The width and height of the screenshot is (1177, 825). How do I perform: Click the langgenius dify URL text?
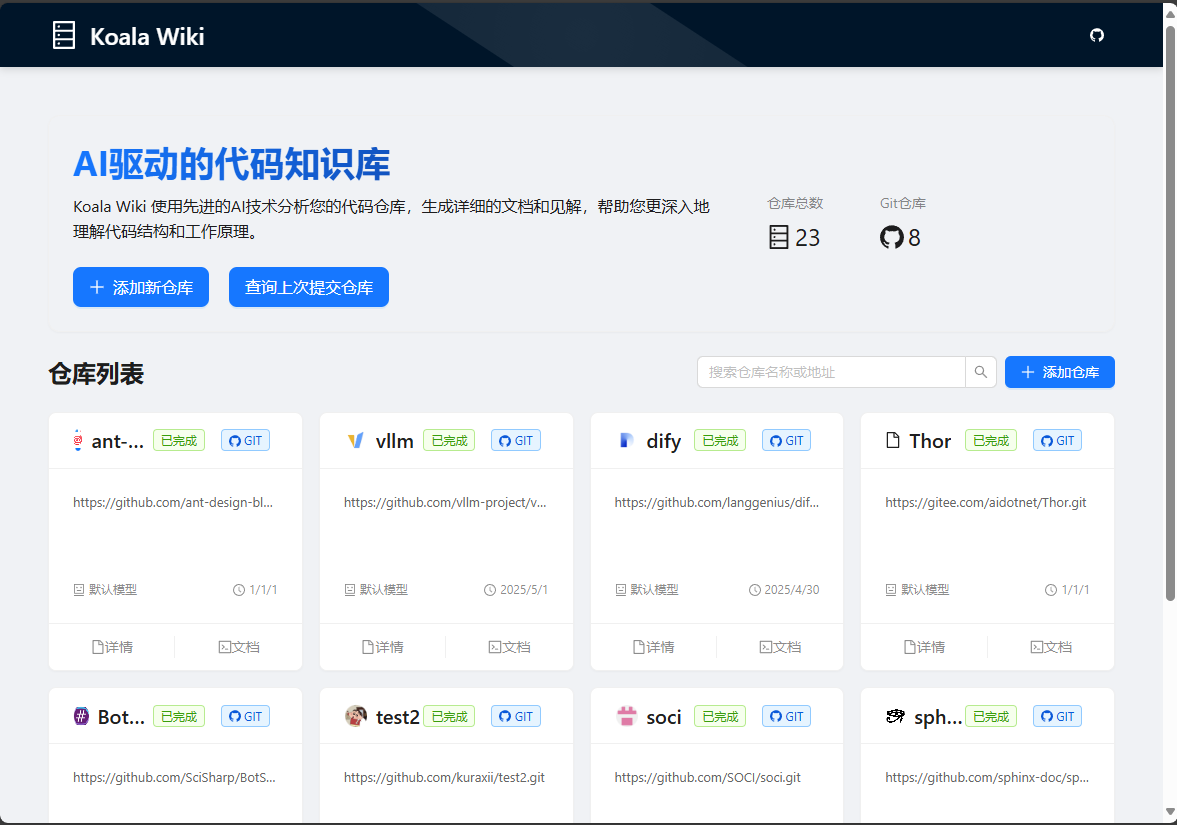[717, 502]
